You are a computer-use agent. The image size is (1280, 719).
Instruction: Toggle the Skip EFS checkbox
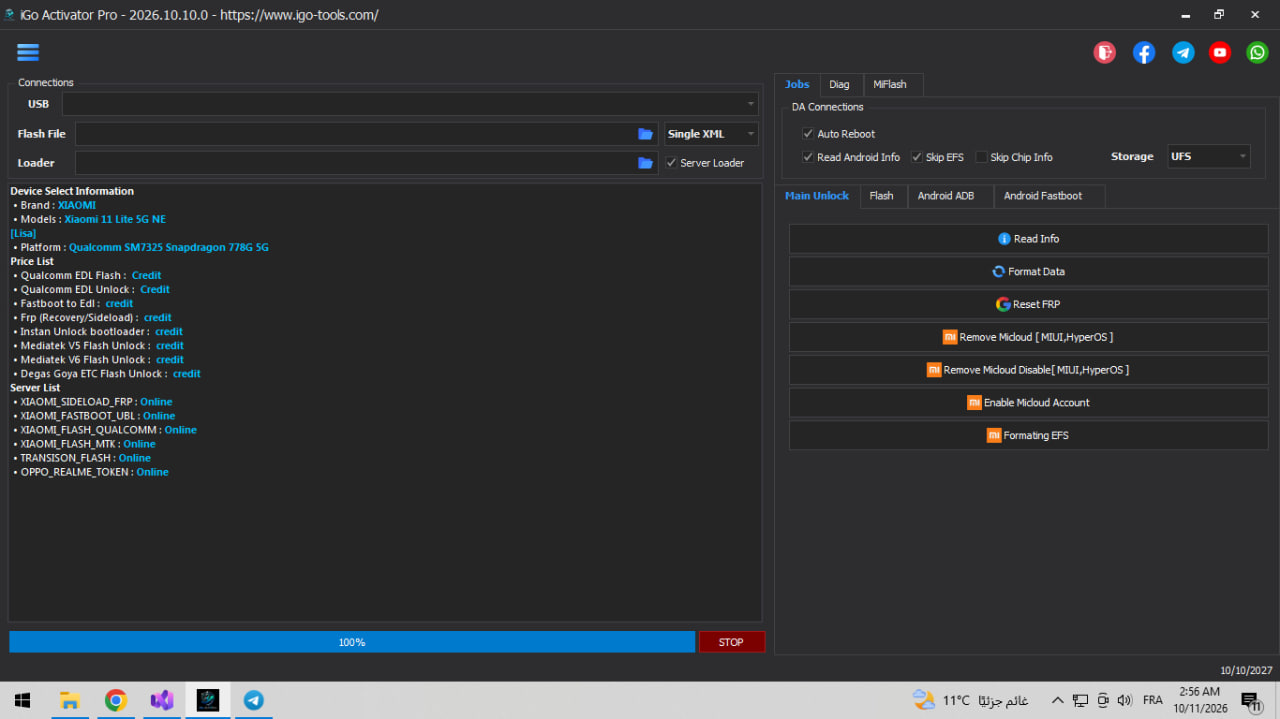917,157
